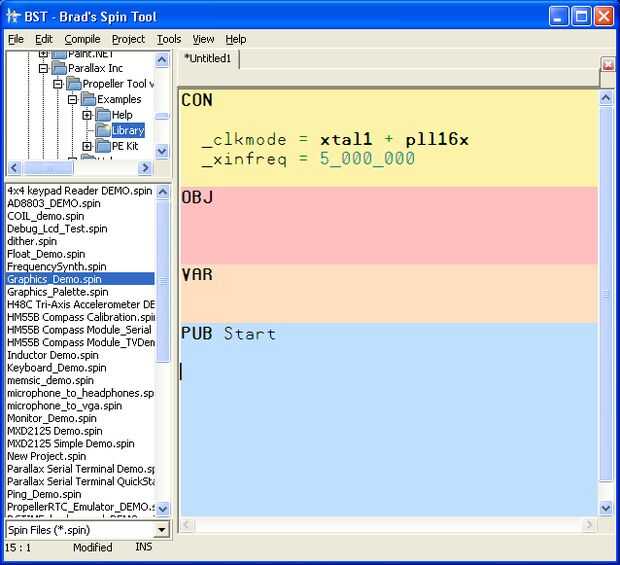Viewport: 620px width, 565px height.
Task: Select the PE Kit folder
Action: click(125, 146)
